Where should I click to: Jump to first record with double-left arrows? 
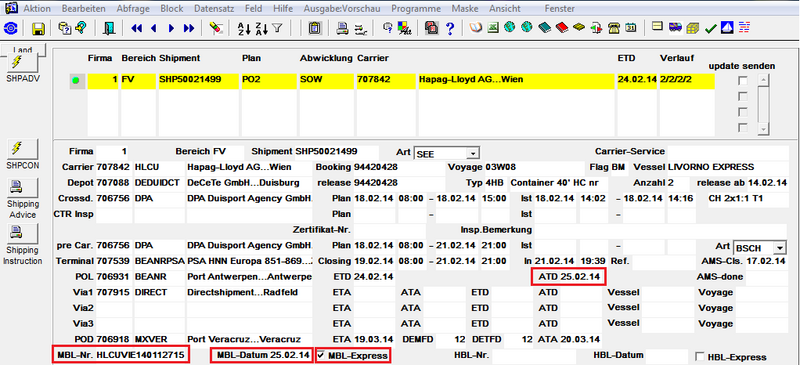pos(136,29)
